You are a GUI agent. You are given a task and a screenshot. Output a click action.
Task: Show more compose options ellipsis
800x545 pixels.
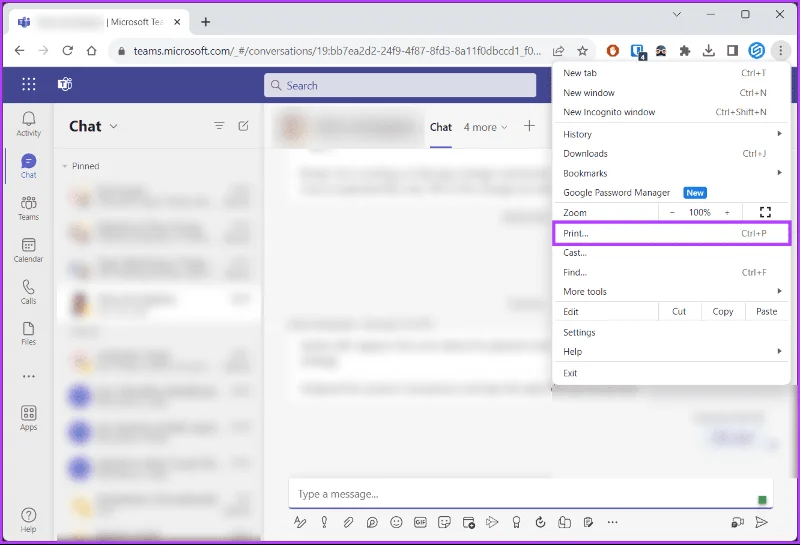point(613,522)
